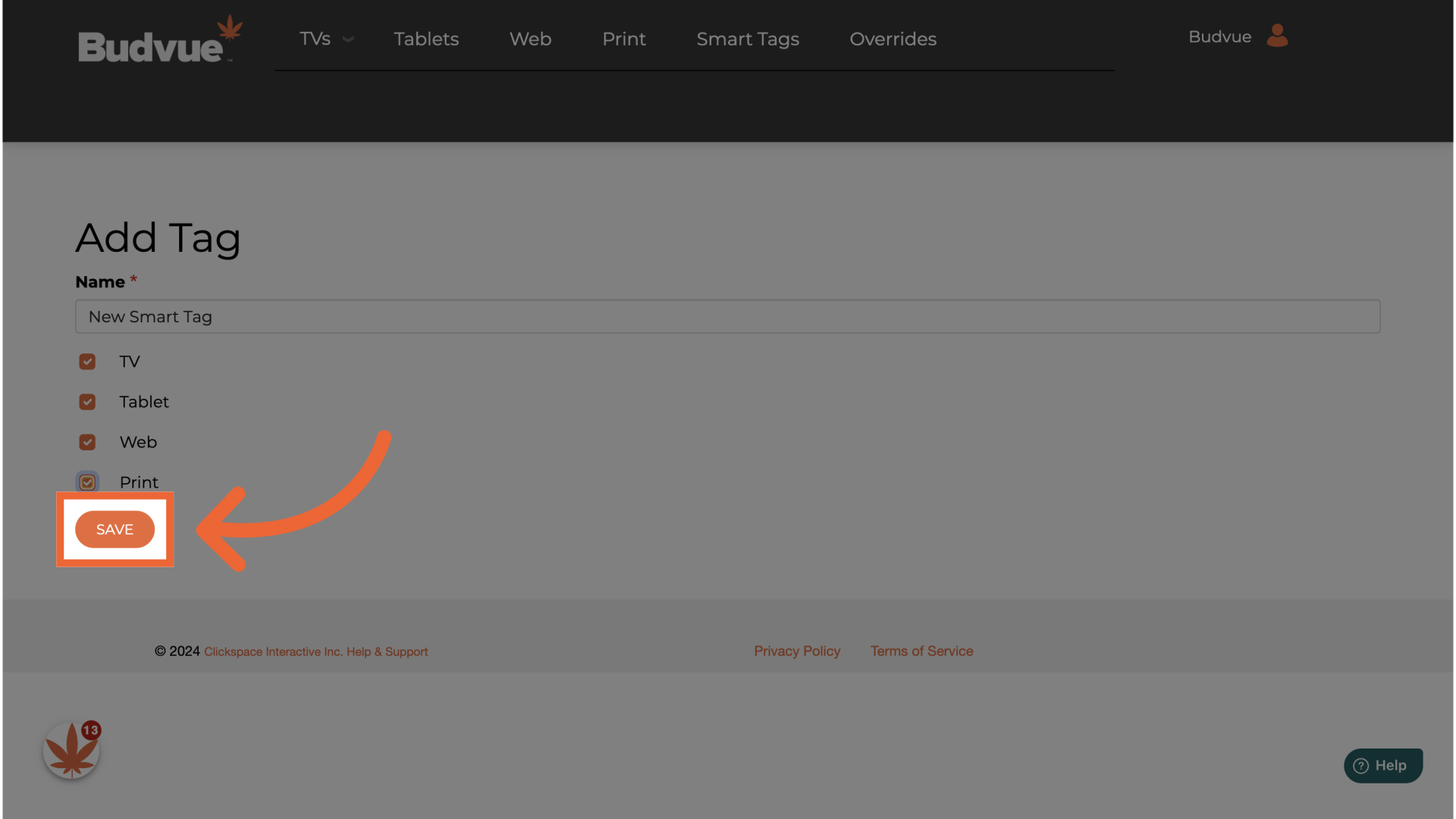Screen dimensions: 1456x819
Task: Click the Help question mark button
Action: [x=1382, y=765]
